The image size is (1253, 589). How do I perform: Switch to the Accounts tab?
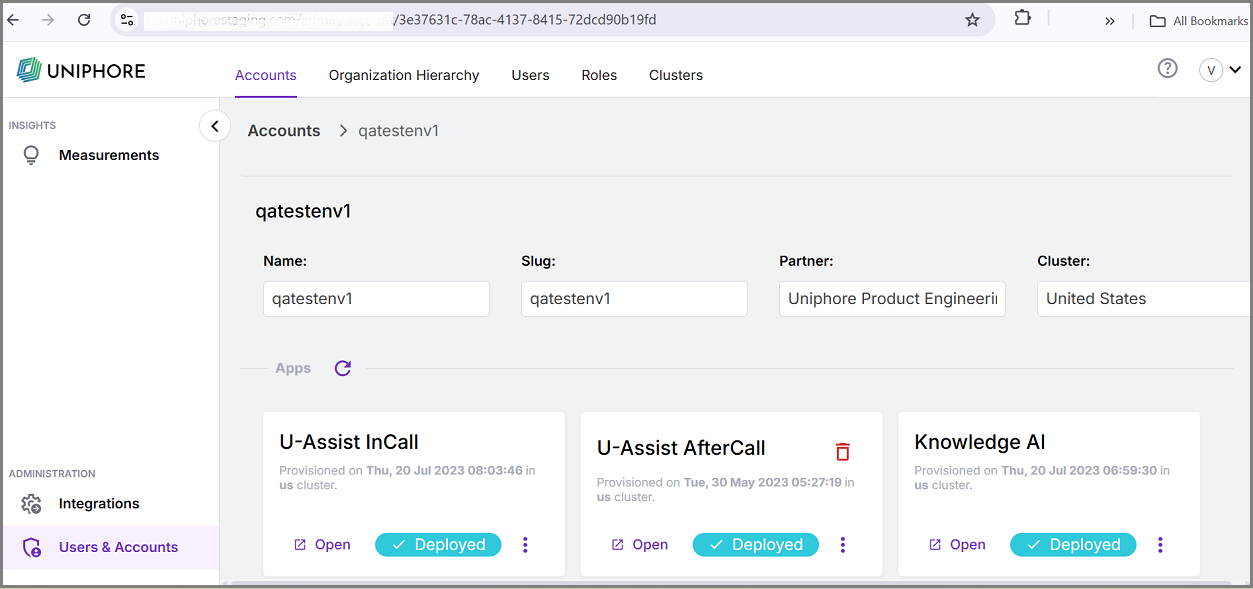click(266, 75)
